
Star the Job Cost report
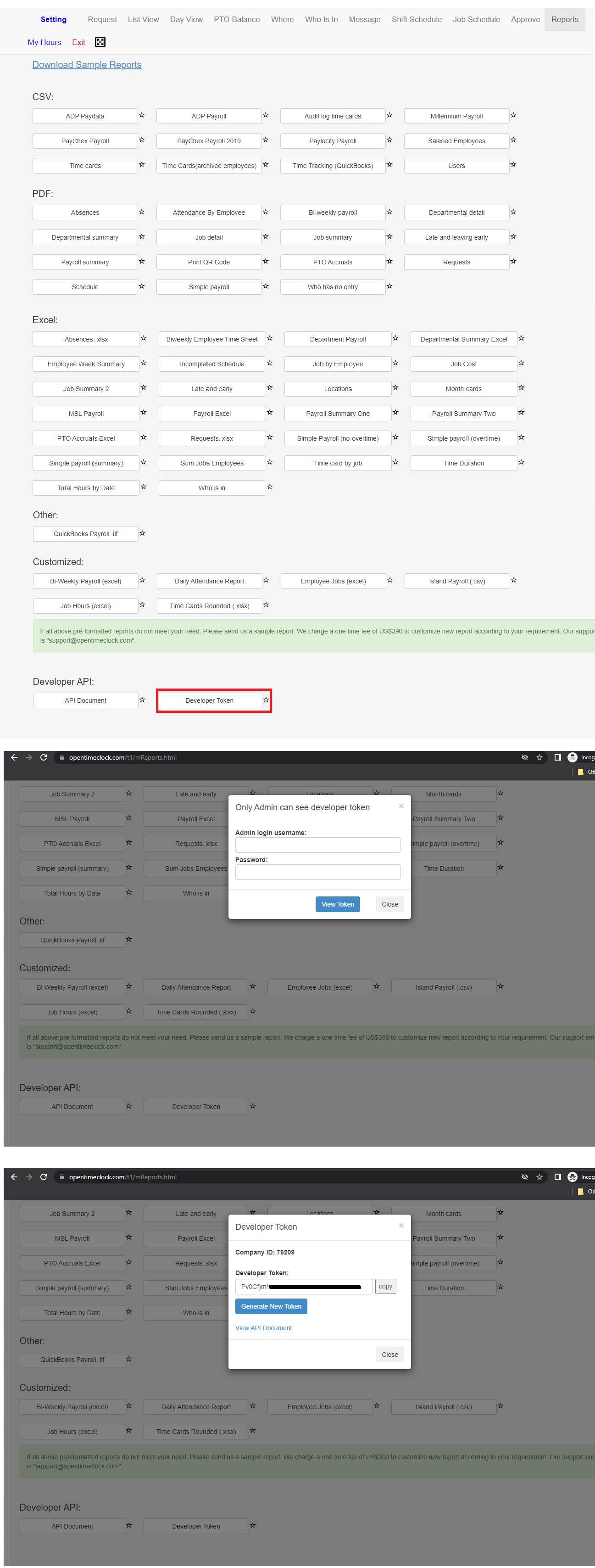522,364
